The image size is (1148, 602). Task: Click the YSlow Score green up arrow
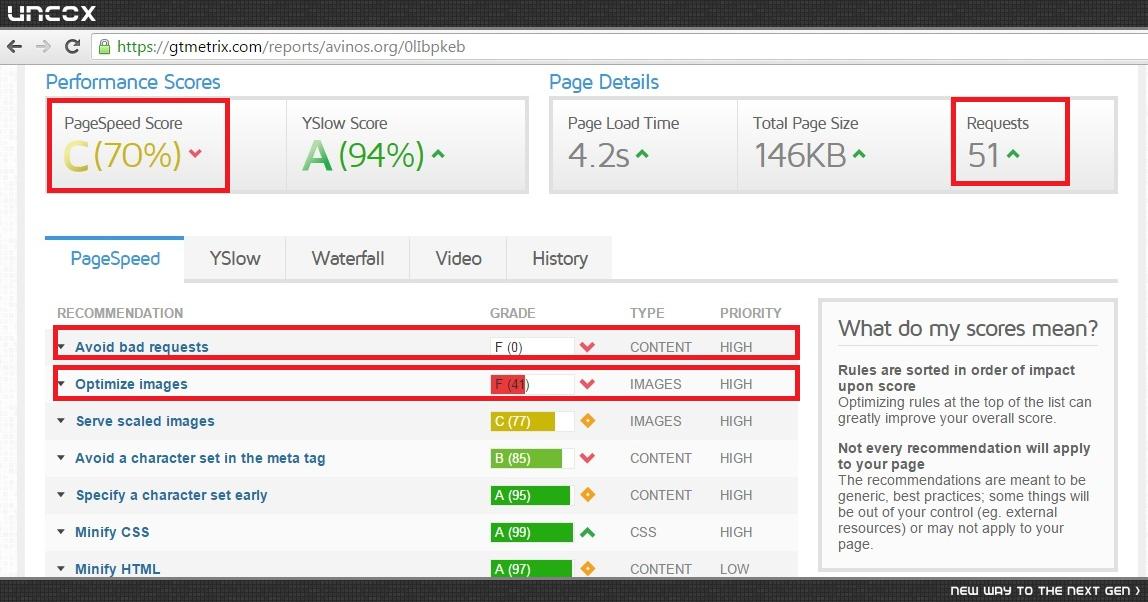click(x=438, y=153)
